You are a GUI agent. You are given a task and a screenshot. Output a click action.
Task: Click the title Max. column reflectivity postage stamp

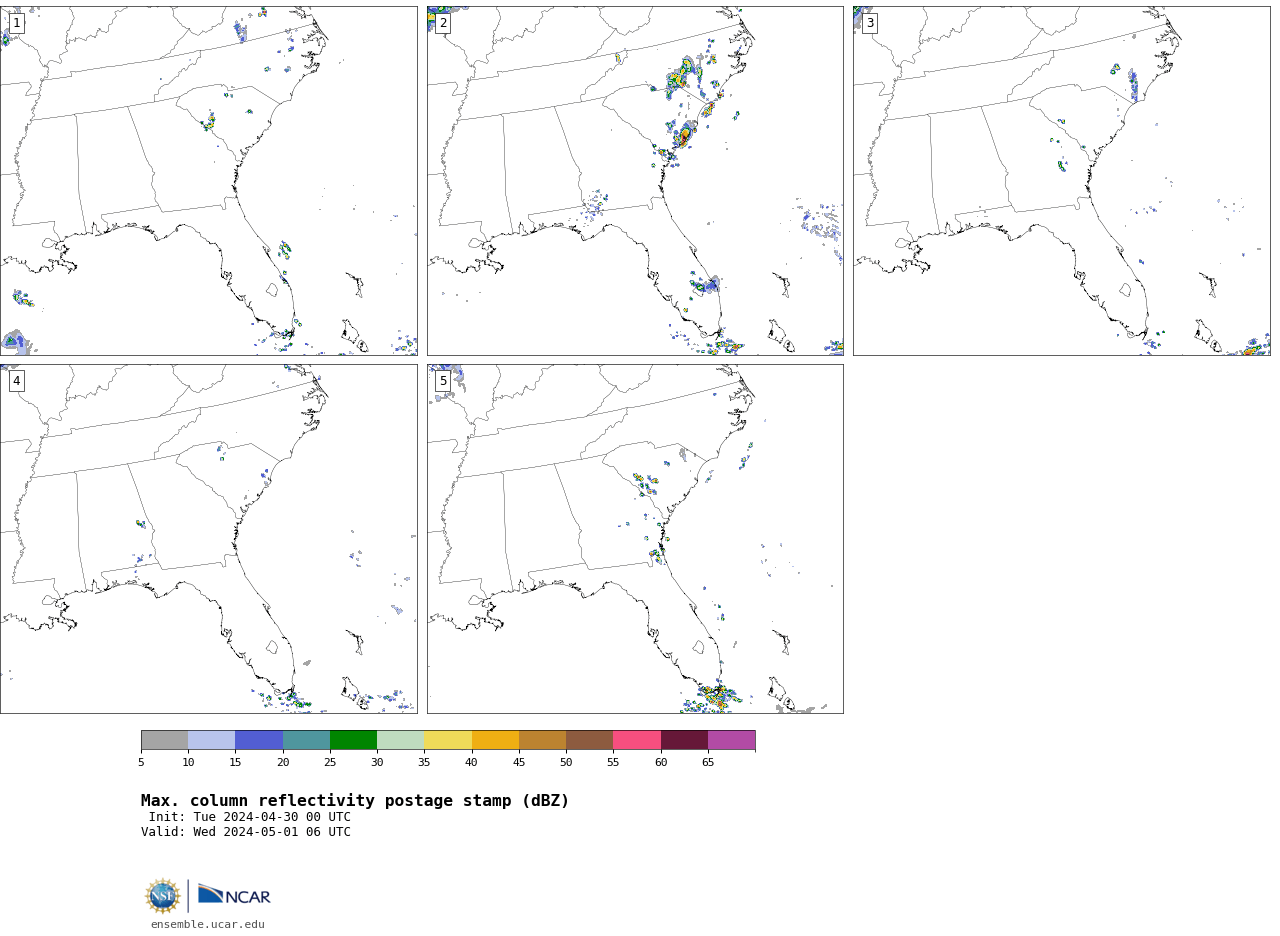(355, 801)
